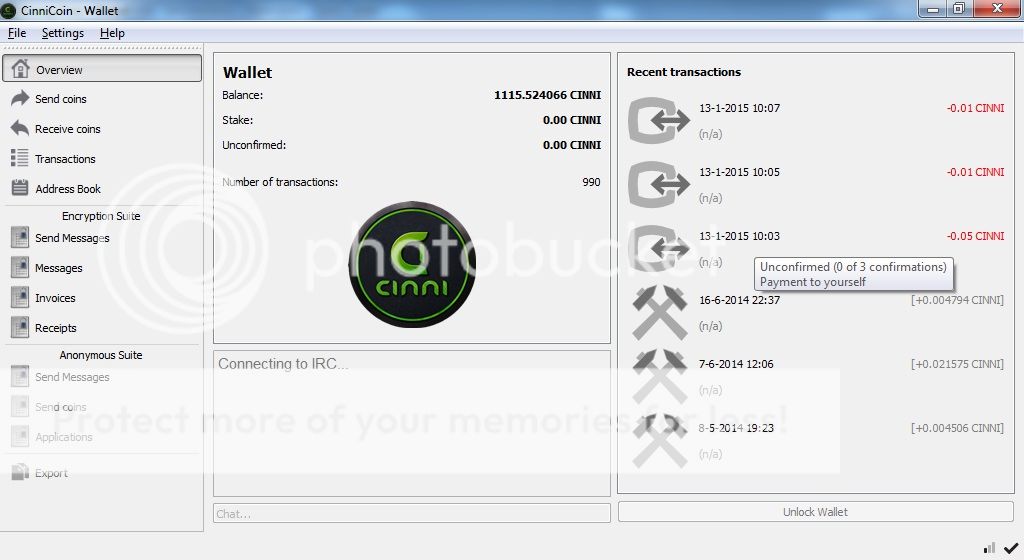Open the Address Book page
This screenshot has height=560, width=1024.
click(102, 189)
